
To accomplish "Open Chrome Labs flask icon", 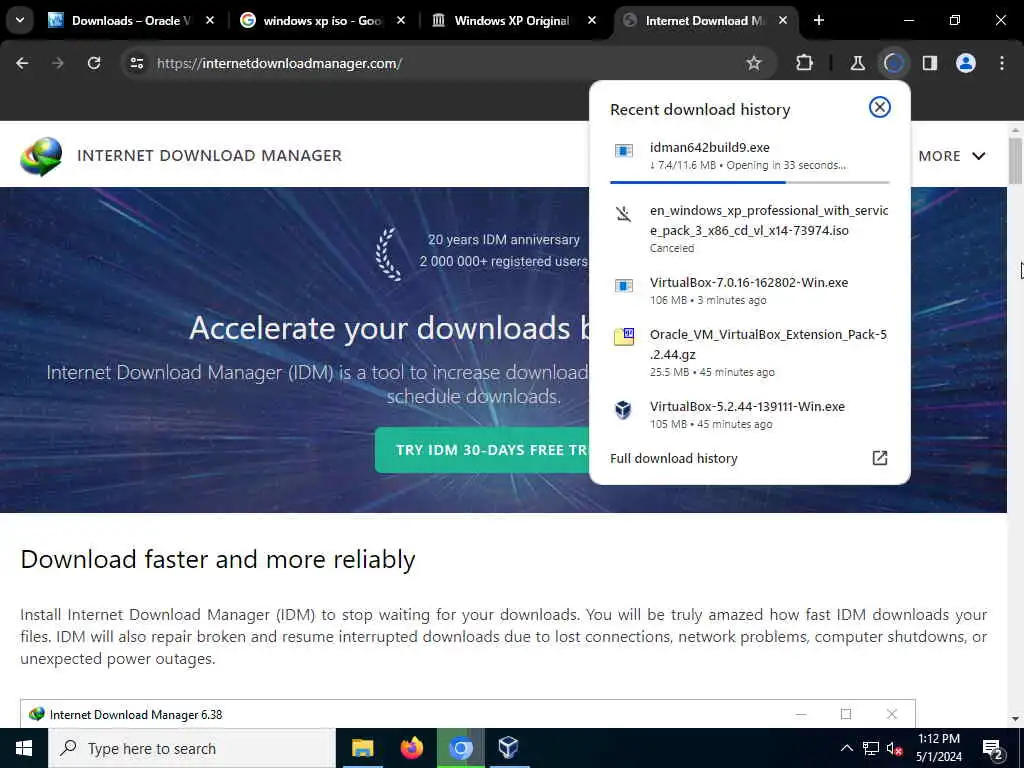I will 857,63.
